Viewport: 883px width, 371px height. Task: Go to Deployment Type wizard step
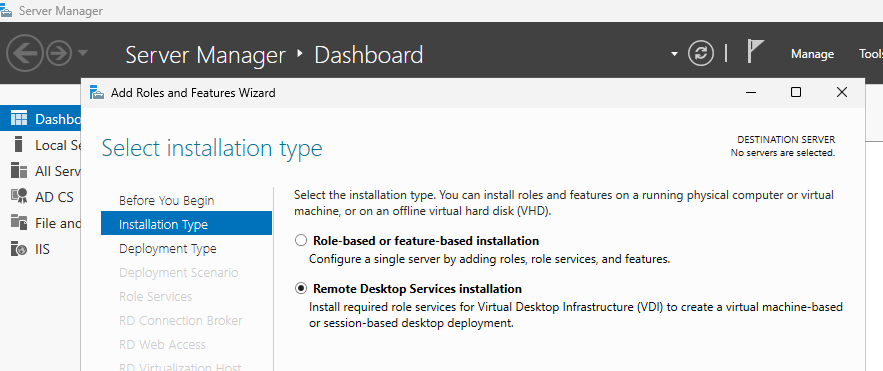[168, 248]
